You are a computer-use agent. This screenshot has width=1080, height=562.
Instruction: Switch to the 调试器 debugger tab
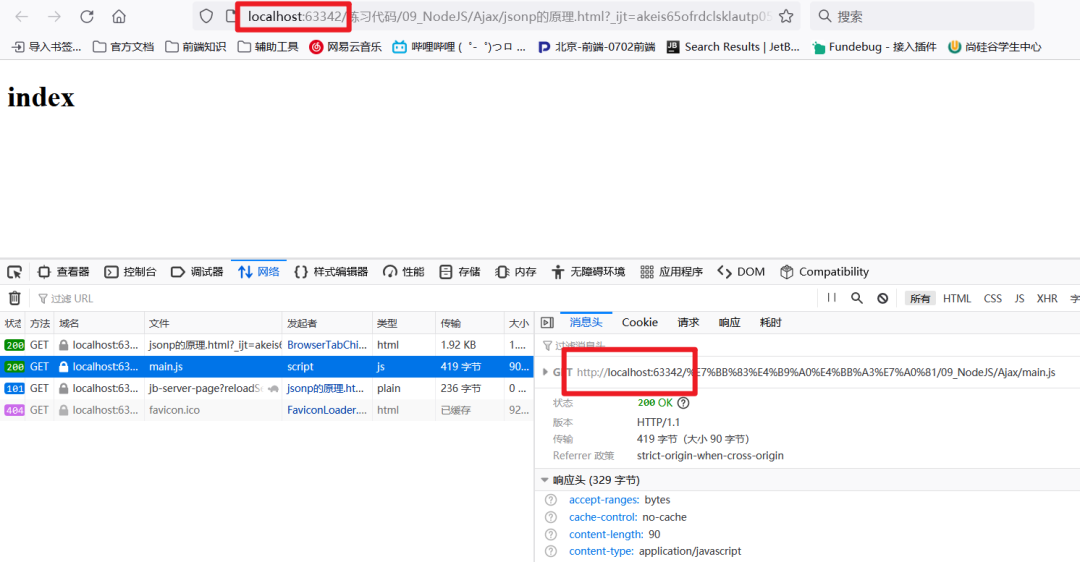[197, 272]
